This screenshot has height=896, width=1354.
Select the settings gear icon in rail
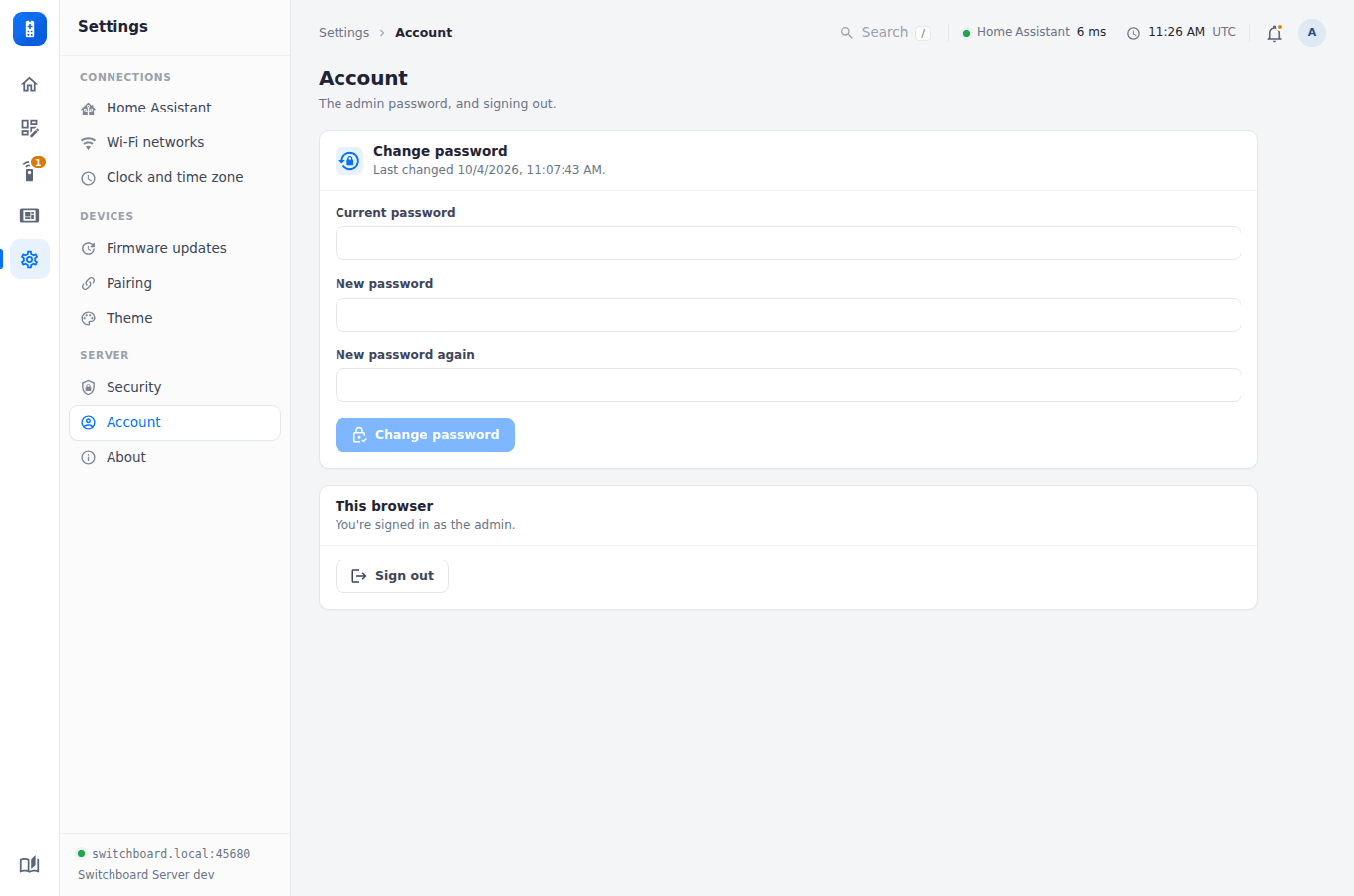pos(30,259)
